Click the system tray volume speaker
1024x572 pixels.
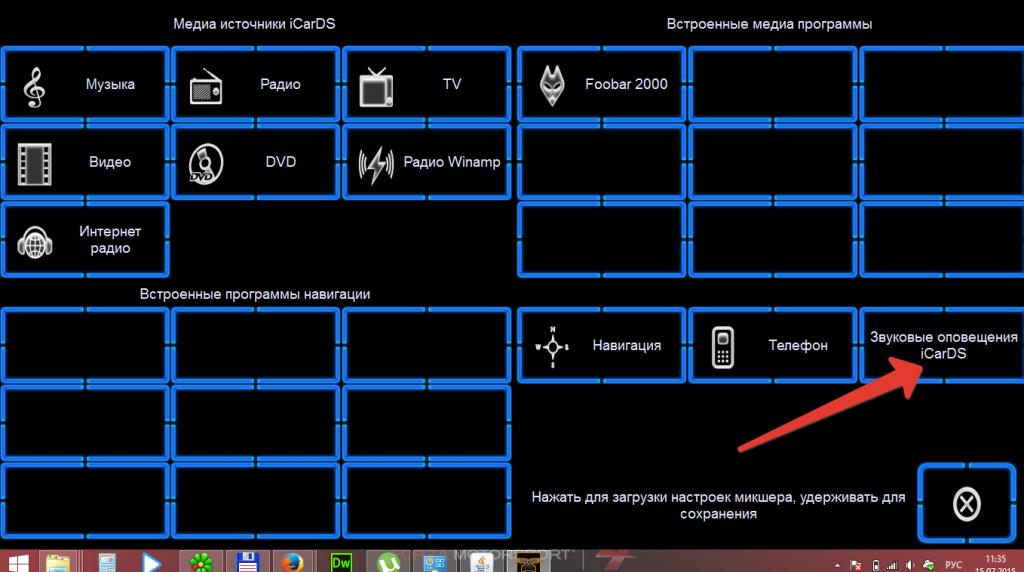click(x=909, y=564)
